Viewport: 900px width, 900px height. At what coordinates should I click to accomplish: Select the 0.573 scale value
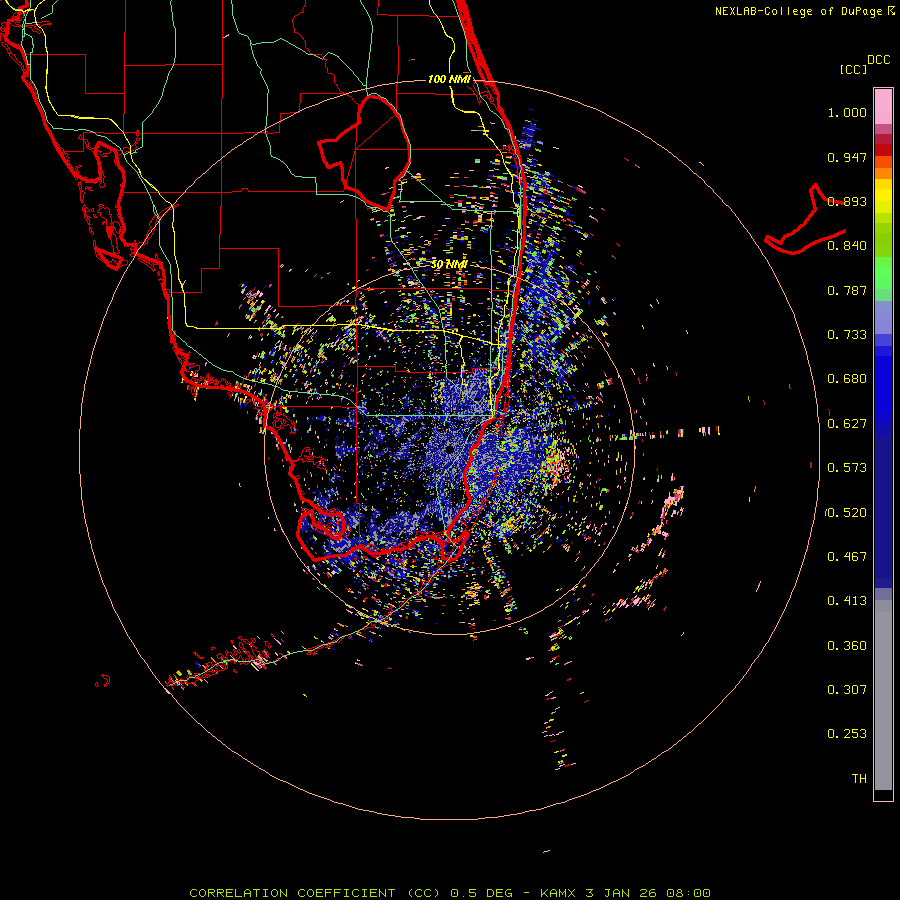[x=847, y=468]
